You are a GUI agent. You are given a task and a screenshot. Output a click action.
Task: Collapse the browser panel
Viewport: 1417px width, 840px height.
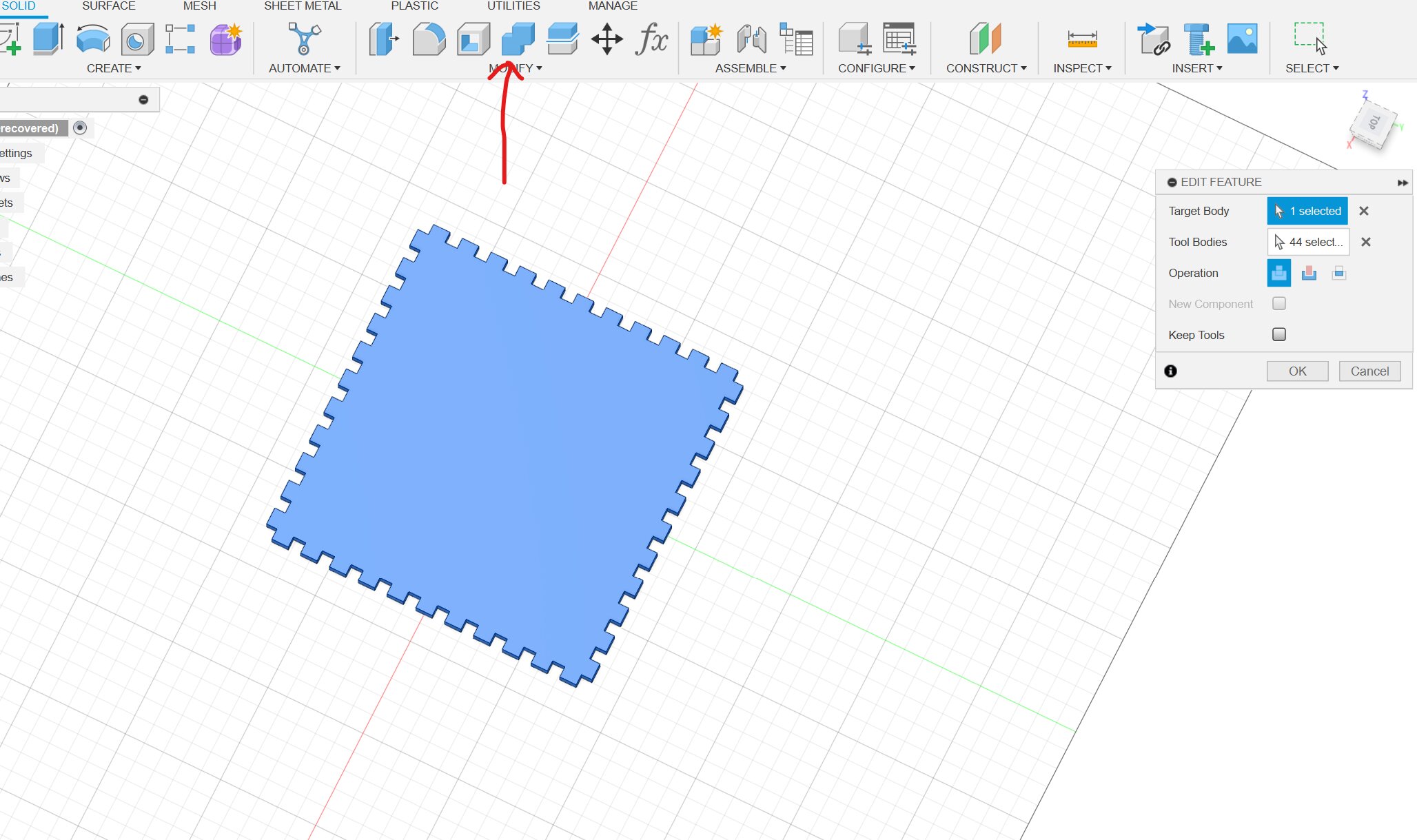click(x=143, y=100)
